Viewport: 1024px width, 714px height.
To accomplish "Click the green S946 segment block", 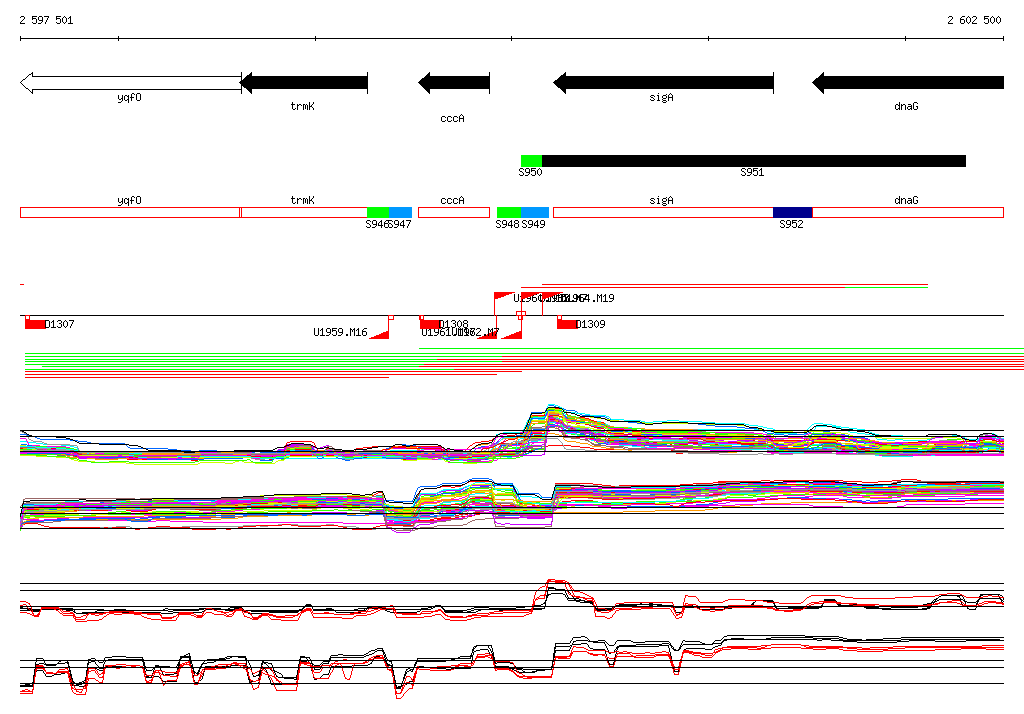I will coord(378,212).
